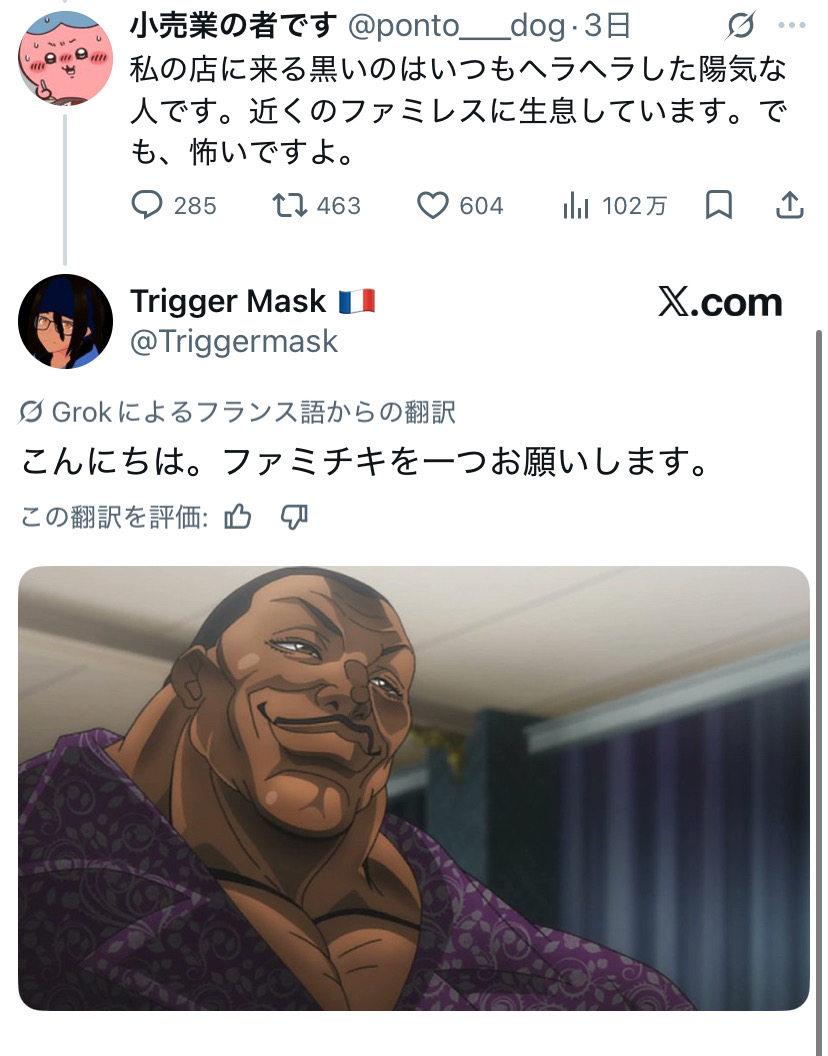
Task: Open the three-dot more menu
Action: pyautogui.click(x=792, y=26)
